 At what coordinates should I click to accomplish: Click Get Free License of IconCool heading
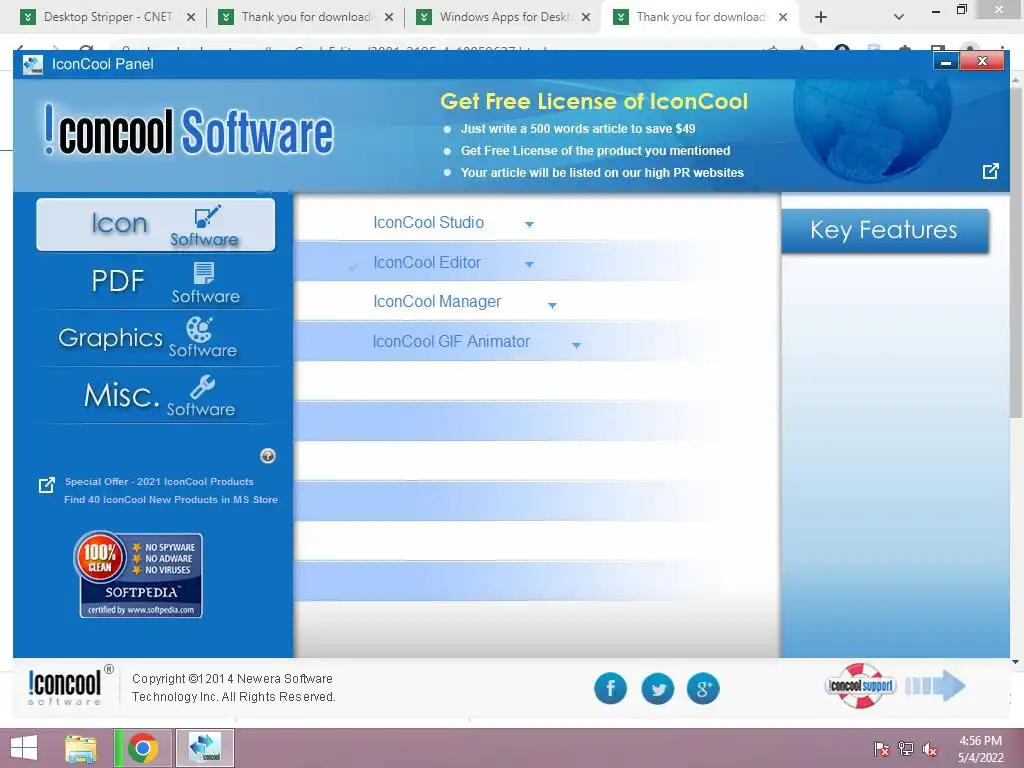pyautogui.click(x=594, y=101)
